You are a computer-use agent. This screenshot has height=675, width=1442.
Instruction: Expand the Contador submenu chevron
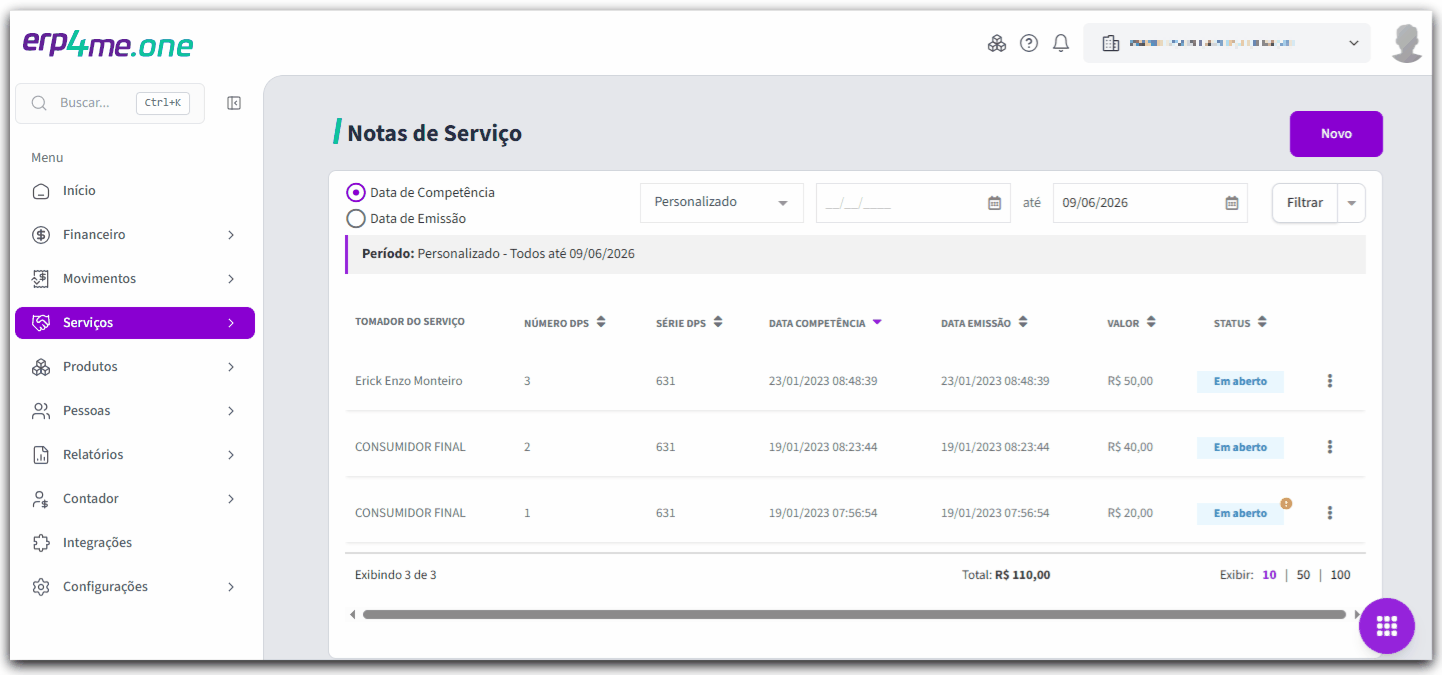231,499
